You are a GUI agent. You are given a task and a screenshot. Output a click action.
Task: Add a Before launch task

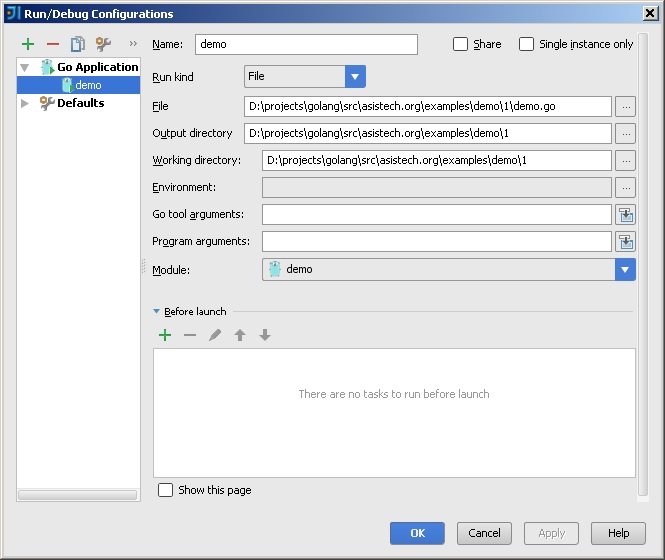[x=165, y=335]
